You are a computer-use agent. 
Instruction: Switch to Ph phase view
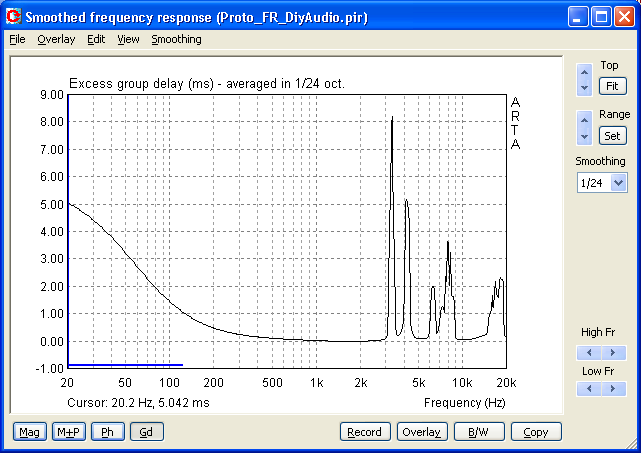[108, 432]
